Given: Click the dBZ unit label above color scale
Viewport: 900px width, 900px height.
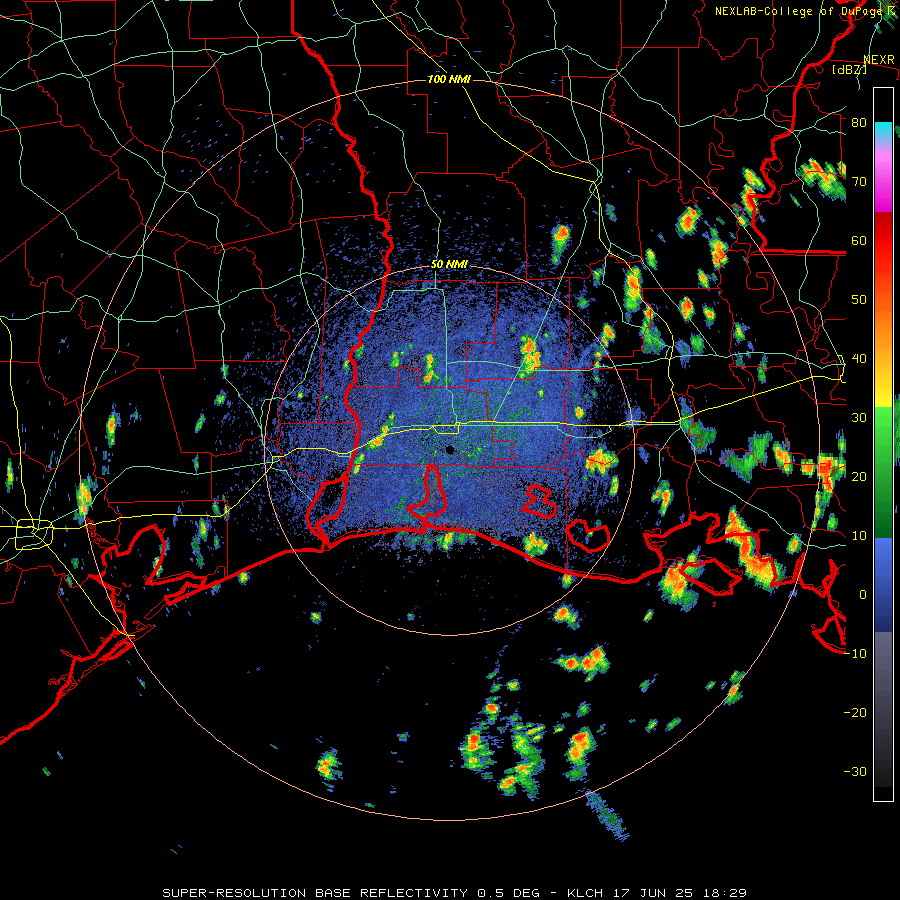Looking at the screenshot, I should (849, 69).
